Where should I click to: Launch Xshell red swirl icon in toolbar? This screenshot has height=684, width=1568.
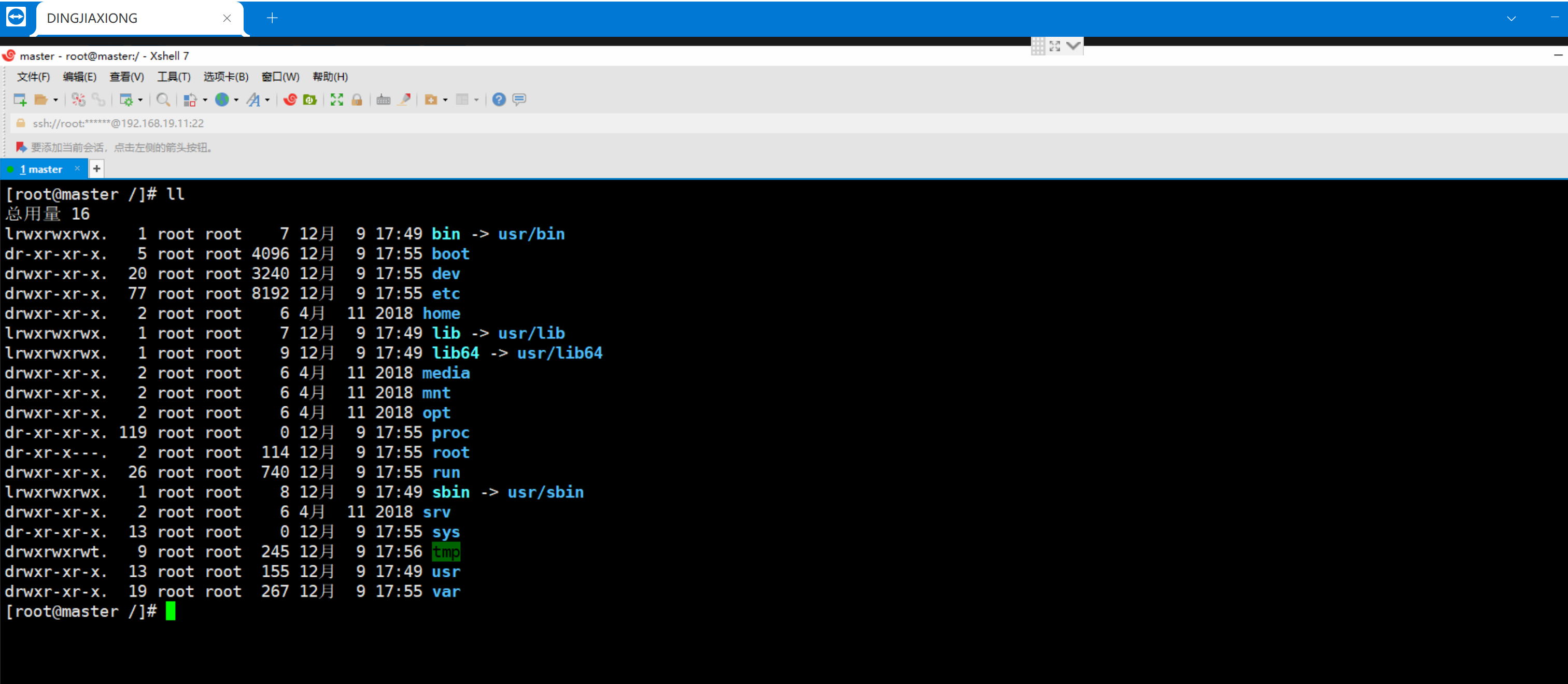coord(290,100)
